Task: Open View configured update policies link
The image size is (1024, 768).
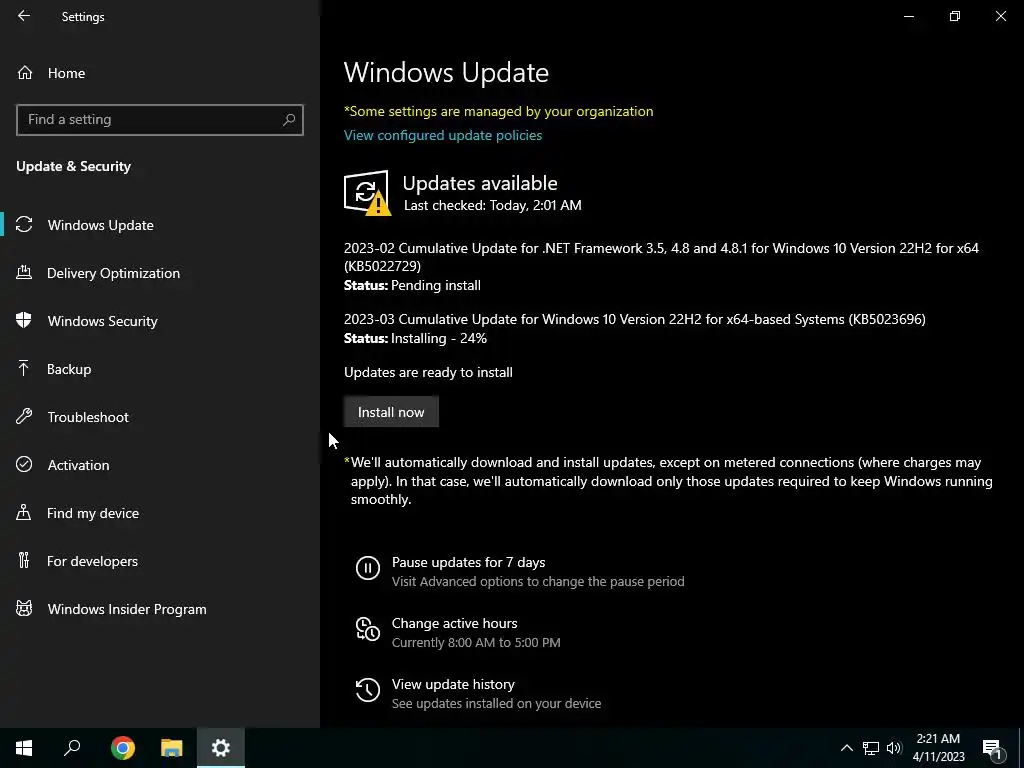Action: 443,135
